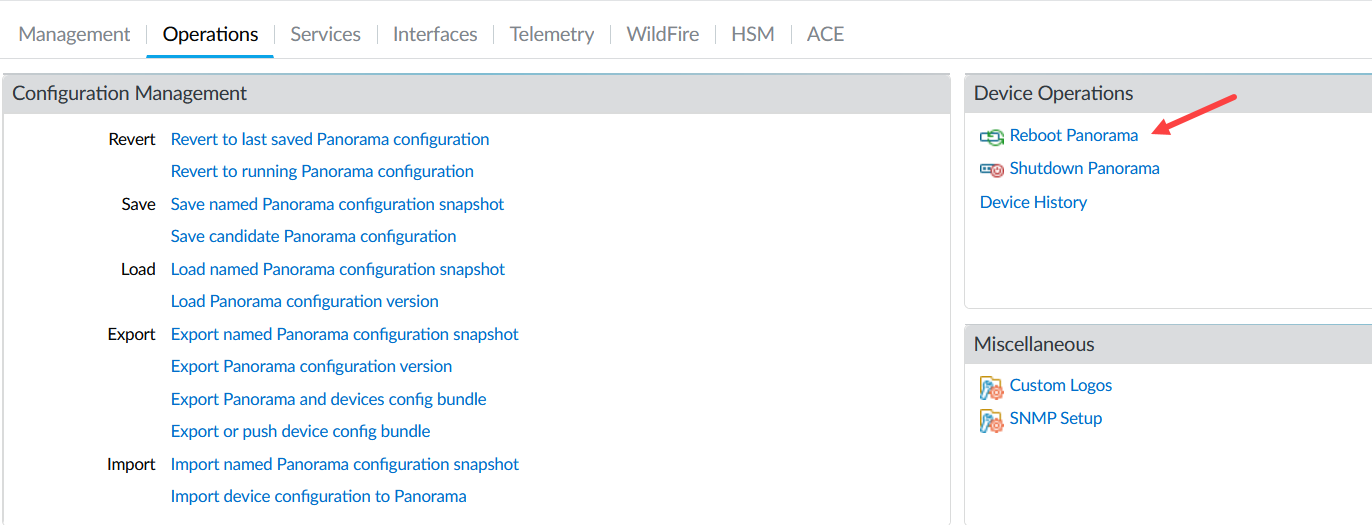Viewport: 1372px width, 525px height.
Task: Import device configuration to Panorama
Action: (x=318, y=496)
